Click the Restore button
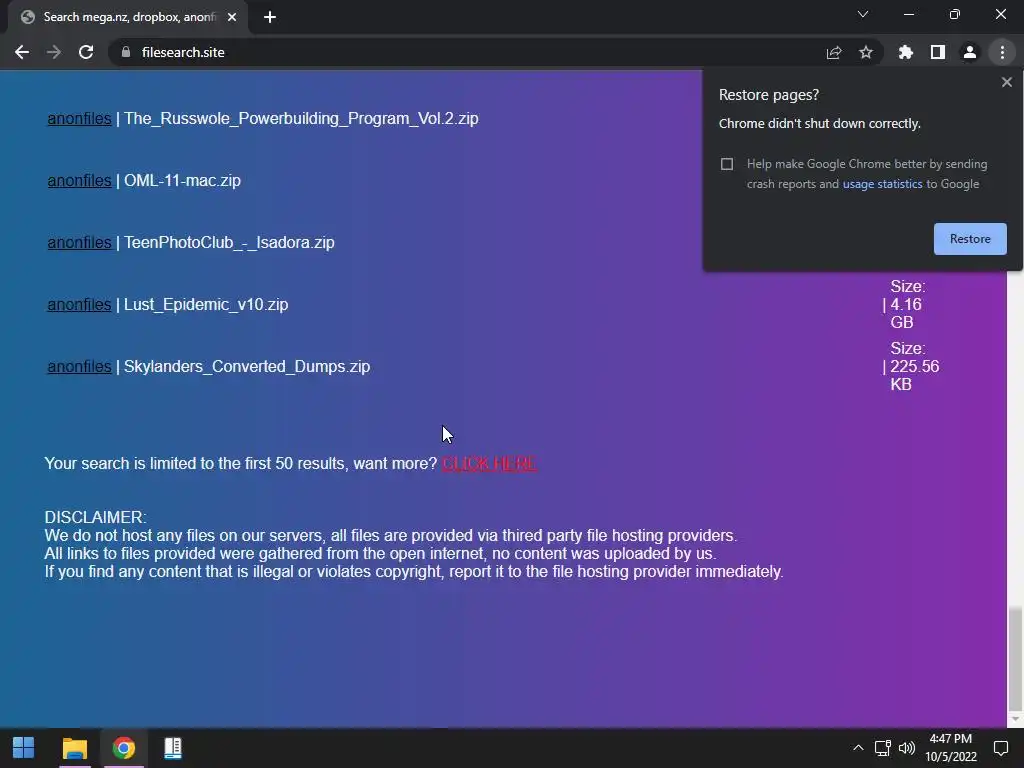This screenshot has width=1024, height=768. coord(970,239)
